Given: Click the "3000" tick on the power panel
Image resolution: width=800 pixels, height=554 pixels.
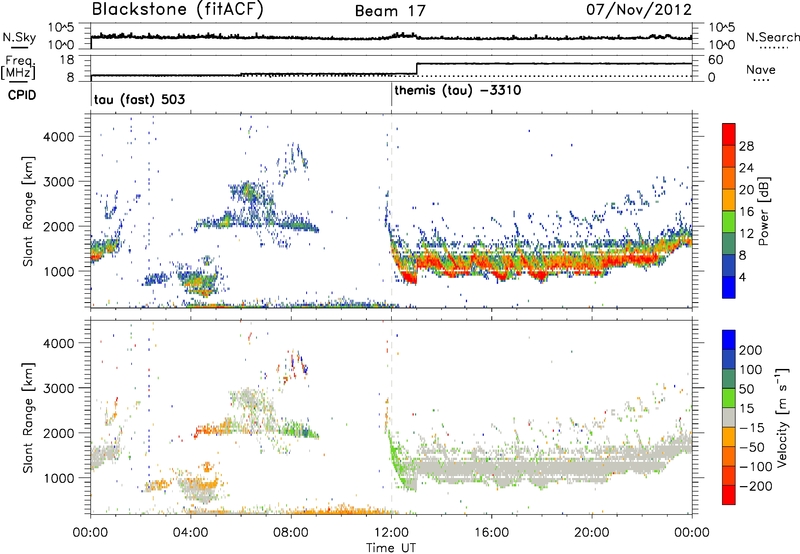Looking at the screenshot, I should (58, 182).
